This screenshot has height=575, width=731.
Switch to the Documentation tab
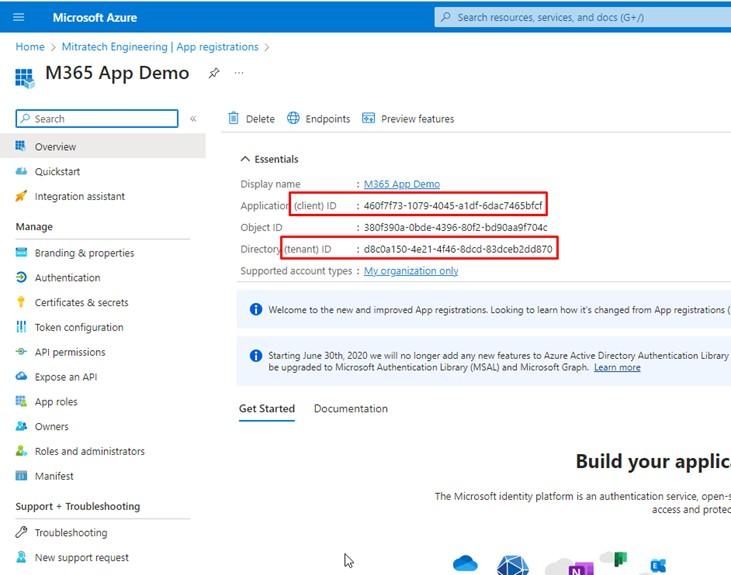click(x=351, y=409)
